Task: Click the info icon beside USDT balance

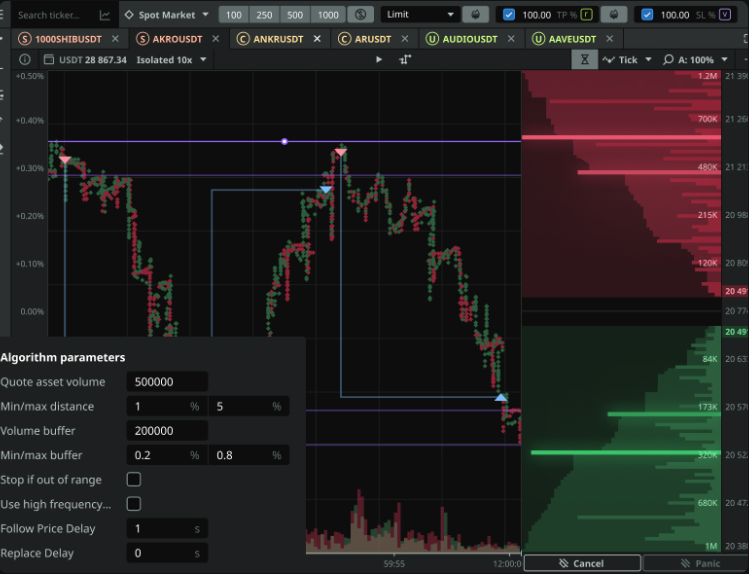Action: [25, 59]
